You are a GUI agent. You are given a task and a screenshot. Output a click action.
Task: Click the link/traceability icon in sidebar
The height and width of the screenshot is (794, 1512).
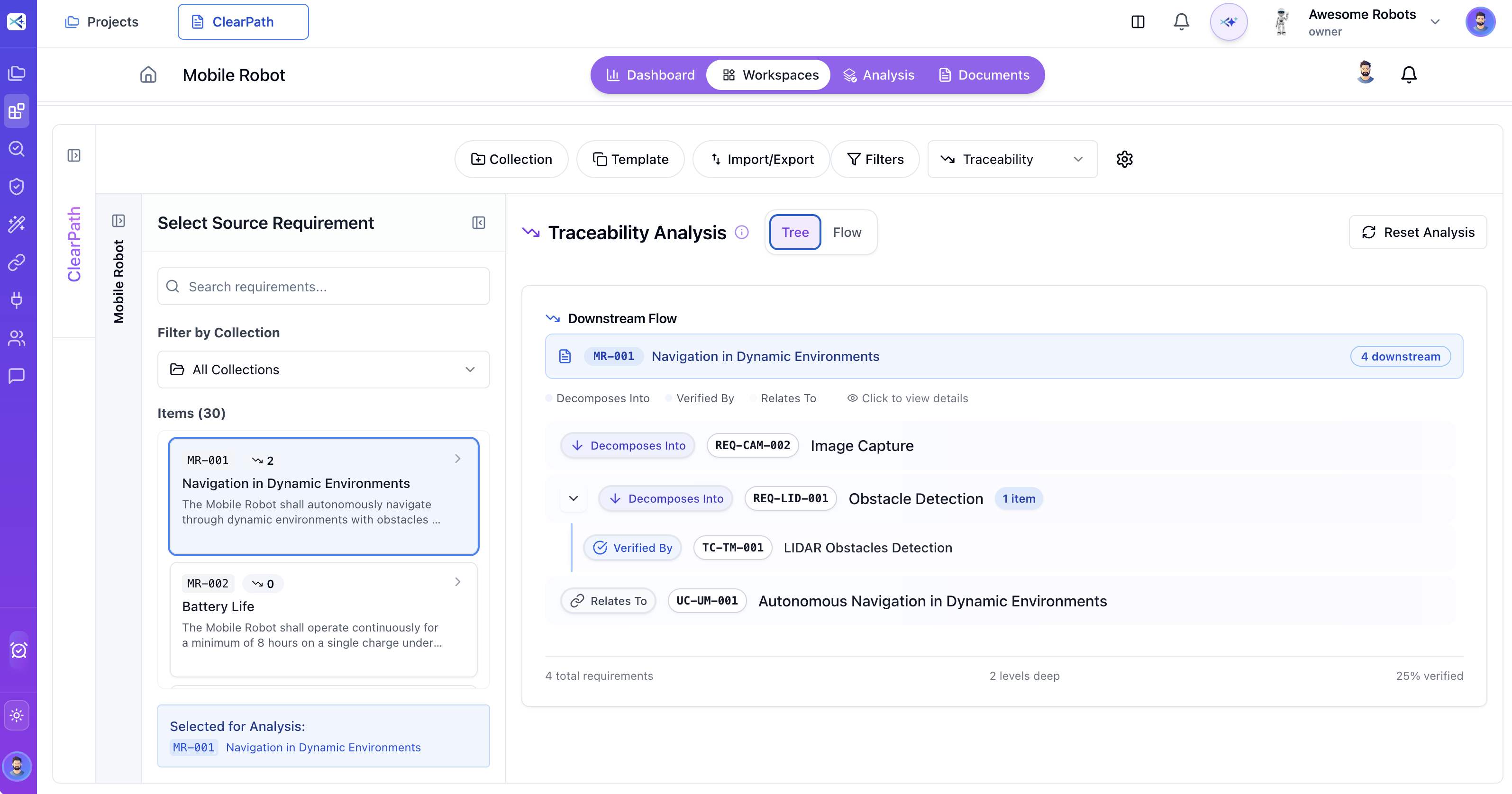pos(17,262)
